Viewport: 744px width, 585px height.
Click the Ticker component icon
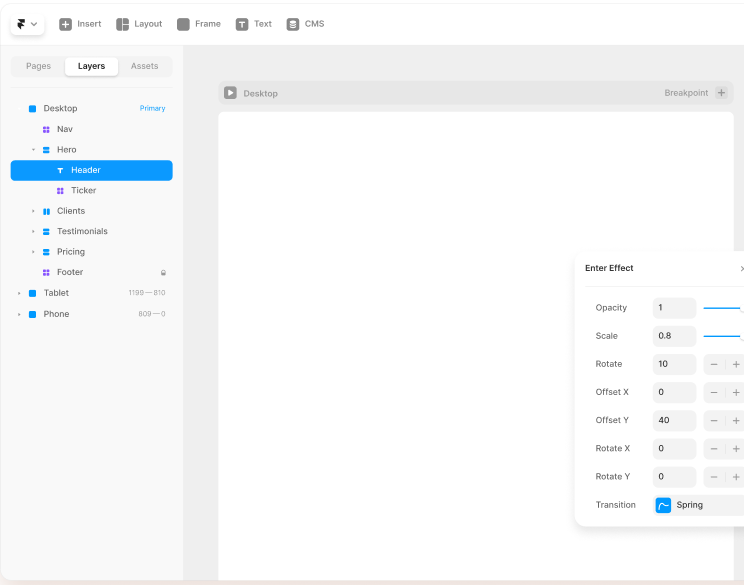tap(60, 191)
